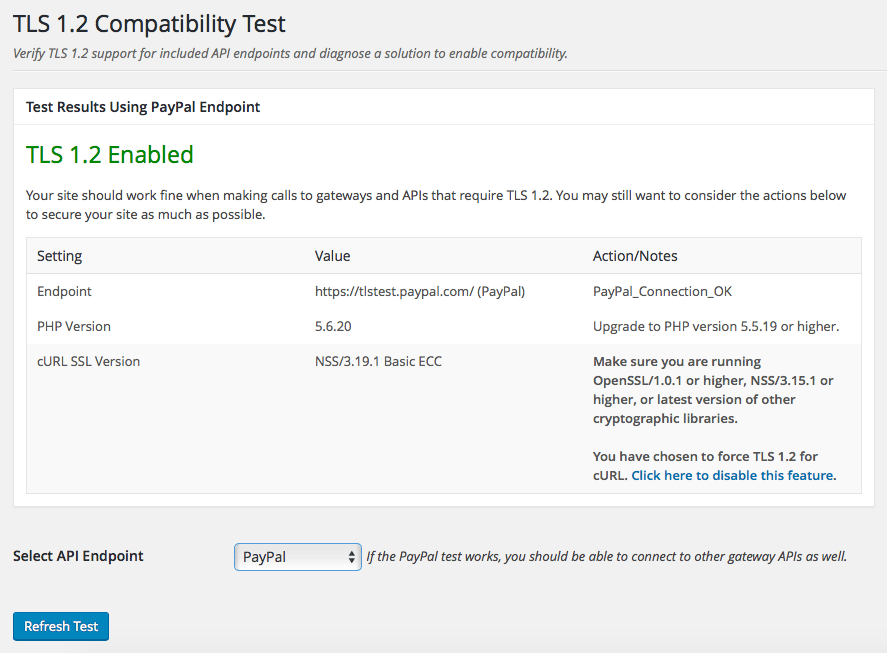Click the 'Click here to disable this feature' link

(733, 476)
